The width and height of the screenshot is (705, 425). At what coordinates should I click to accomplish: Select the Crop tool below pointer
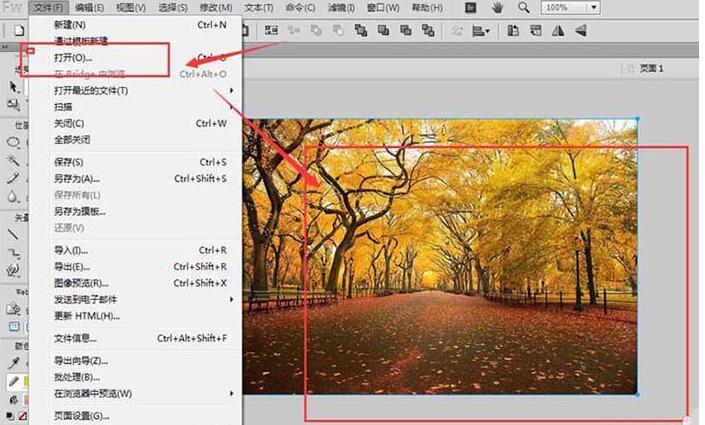point(13,104)
